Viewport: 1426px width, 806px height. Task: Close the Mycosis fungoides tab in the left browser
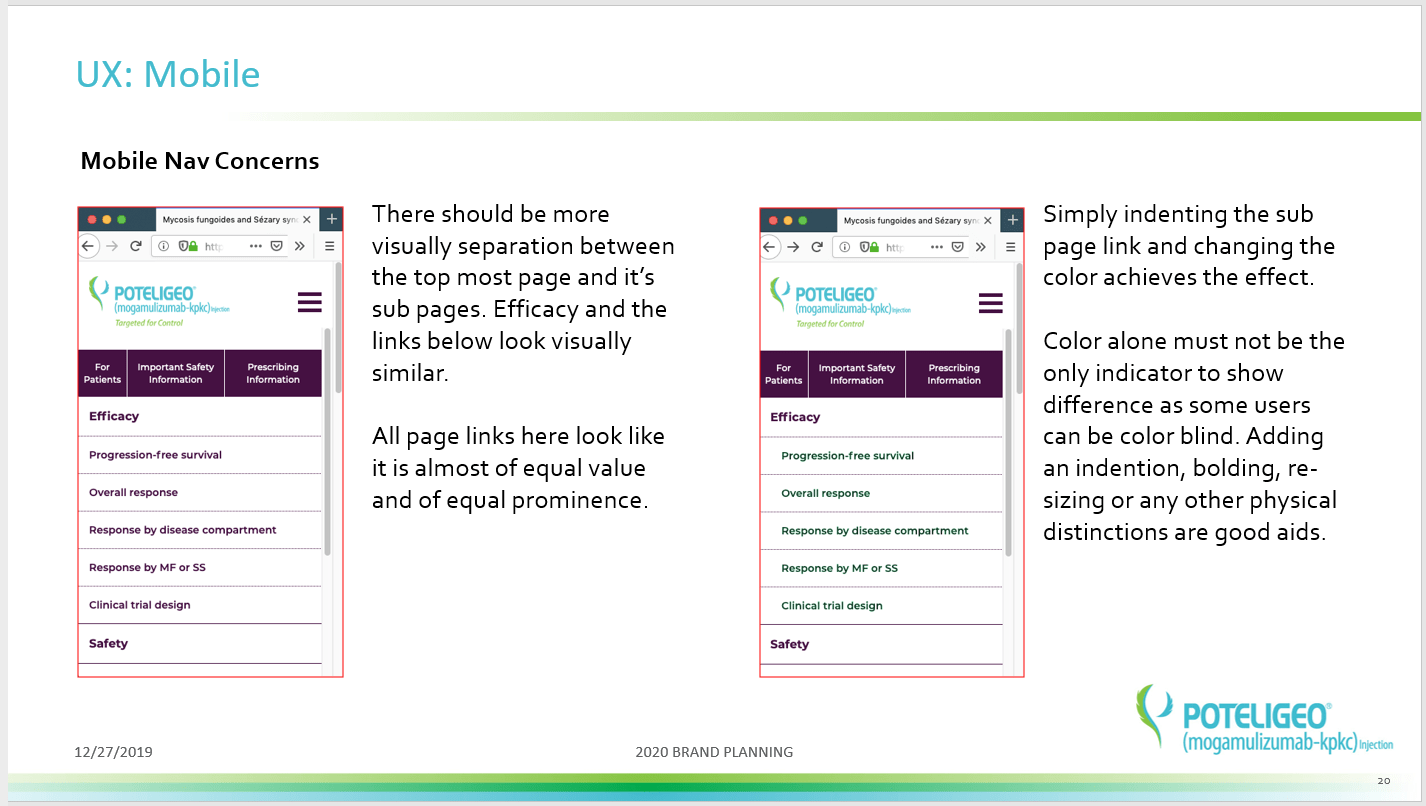coord(307,219)
